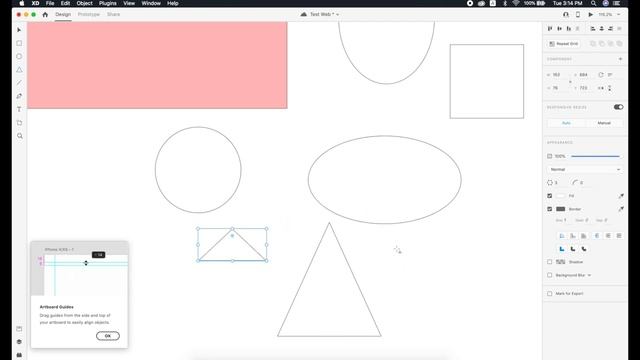Dismiss Artboard Guides tip with OK
The width and height of the screenshot is (640, 360).
pyautogui.click(x=108, y=336)
